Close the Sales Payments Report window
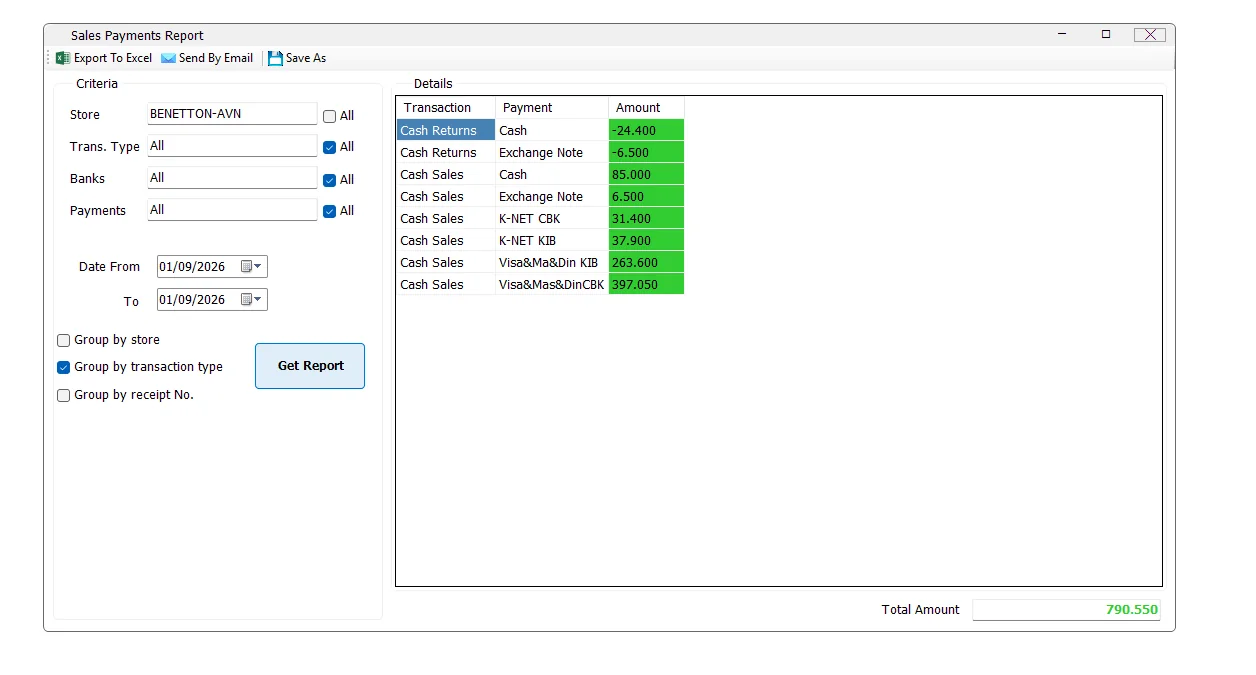This screenshot has width=1256, height=675. click(x=1150, y=35)
